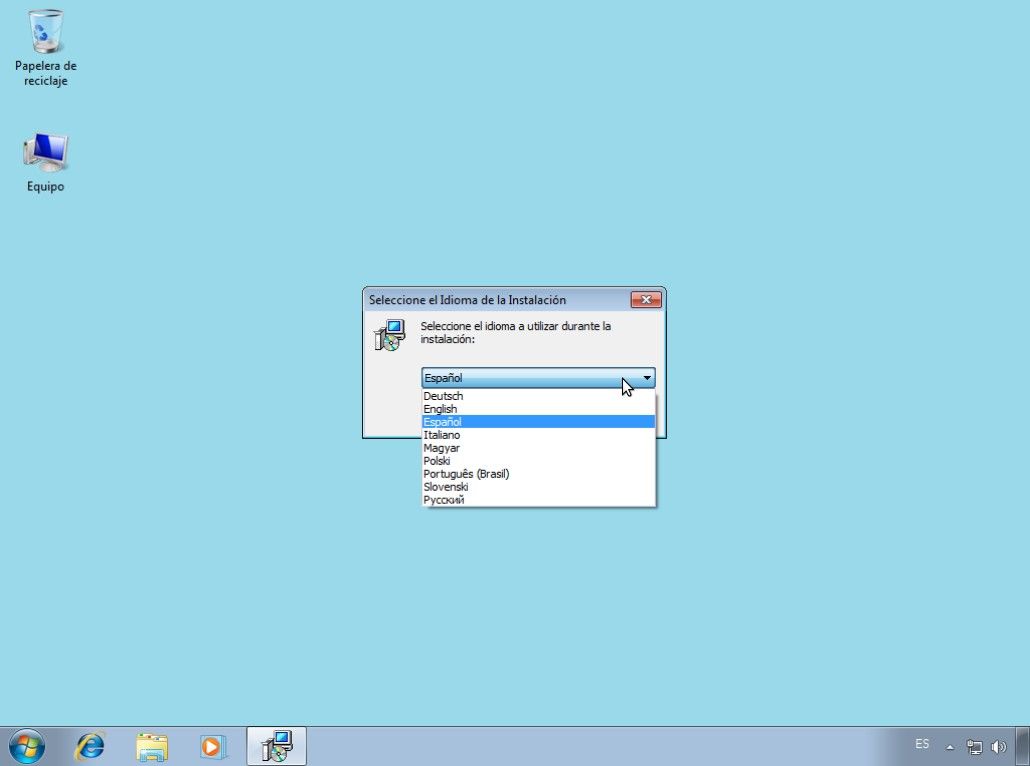The width and height of the screenshot is (1030, 766).
Task: Click the Windows Start orb
Action: pyautogui.click(x=27, y=746)
